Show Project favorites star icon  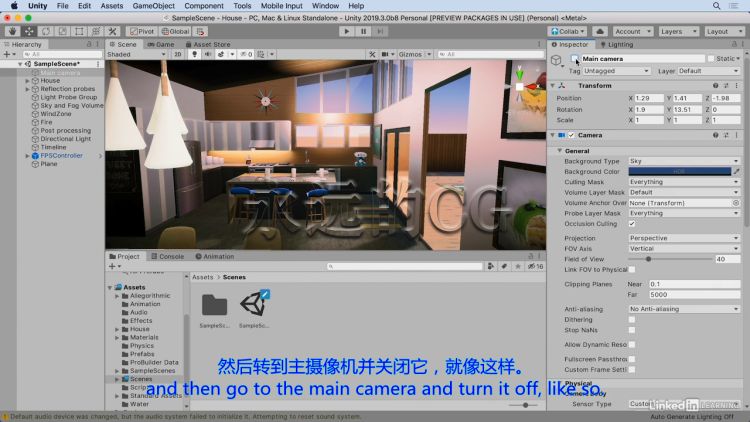click(x=518, y=266)
